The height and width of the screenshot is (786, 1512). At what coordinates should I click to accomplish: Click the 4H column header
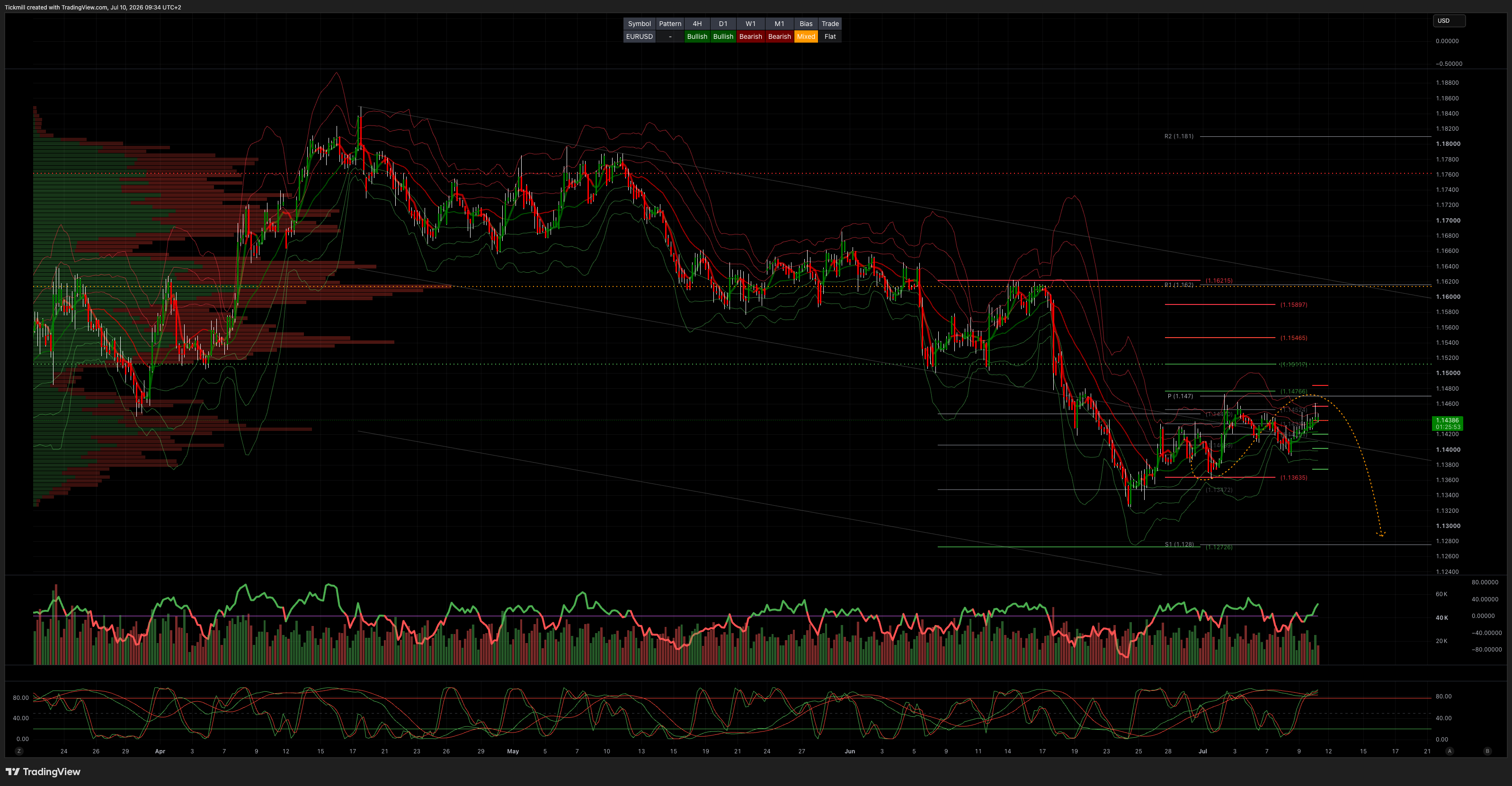point(697,24)
